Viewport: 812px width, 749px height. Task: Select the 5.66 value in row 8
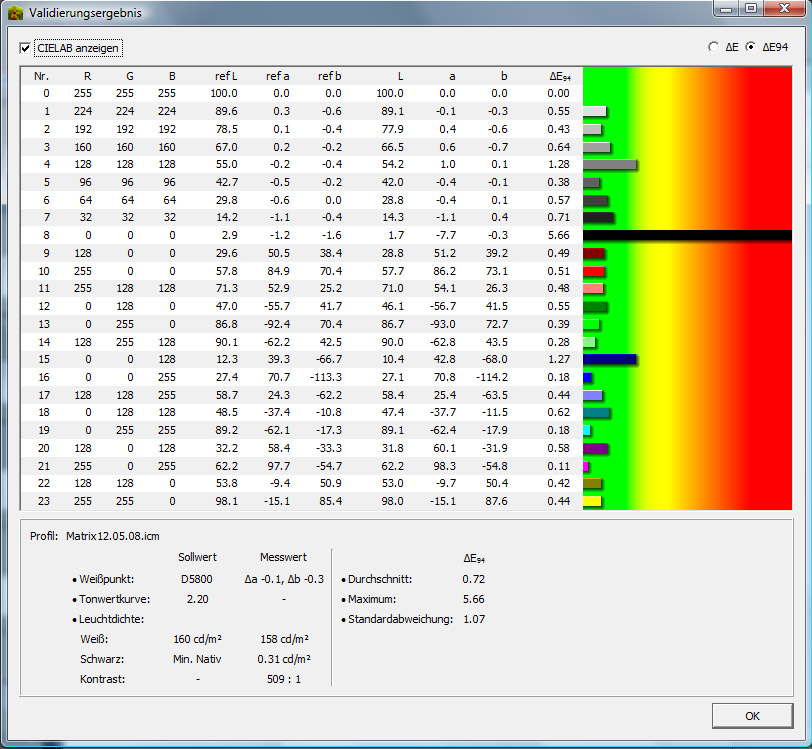coord(558,236)
